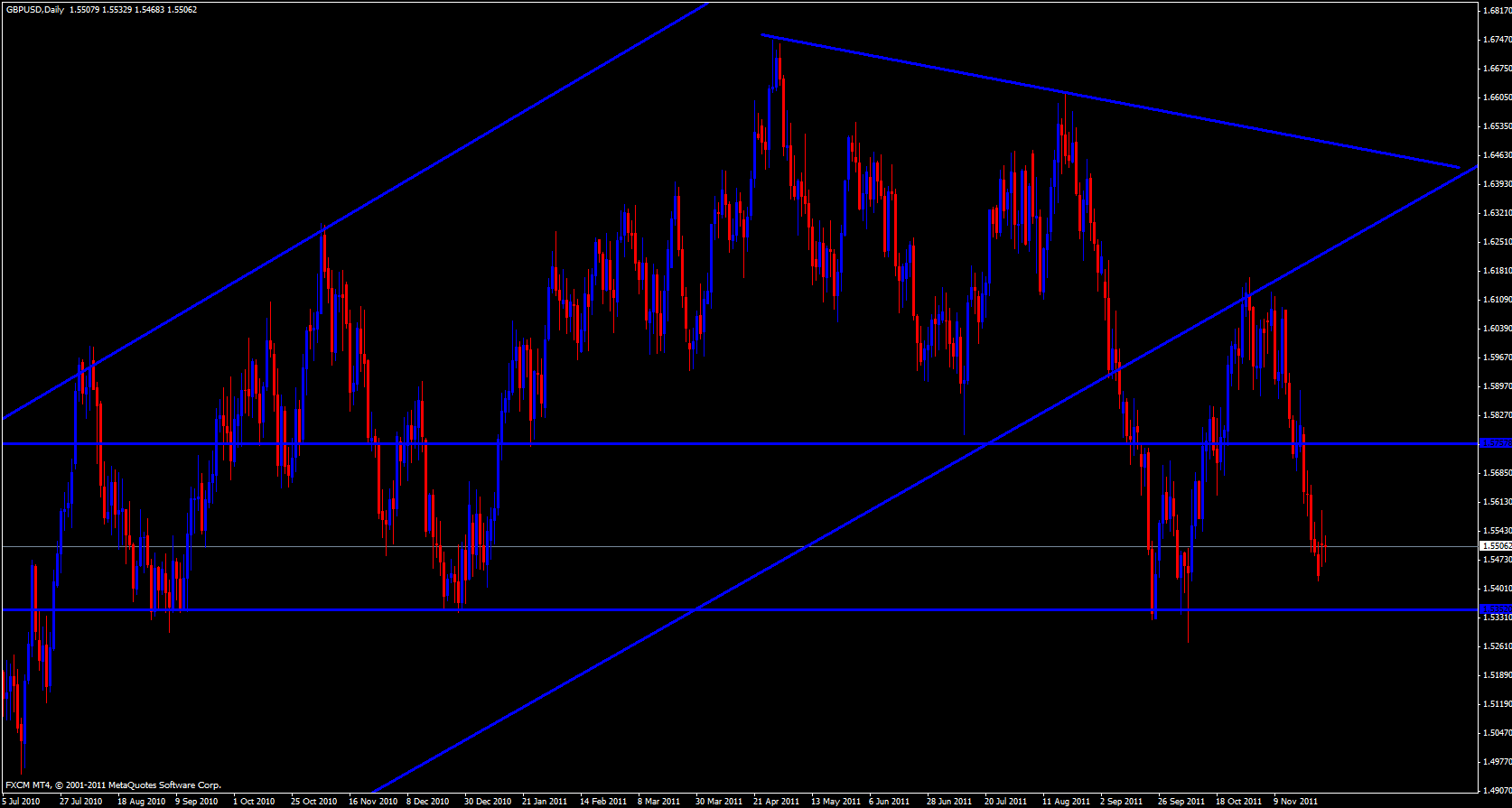The image size is (1512, 808).
Task: Click the 25 Oct 2010 date label
Action: point(313,802)
